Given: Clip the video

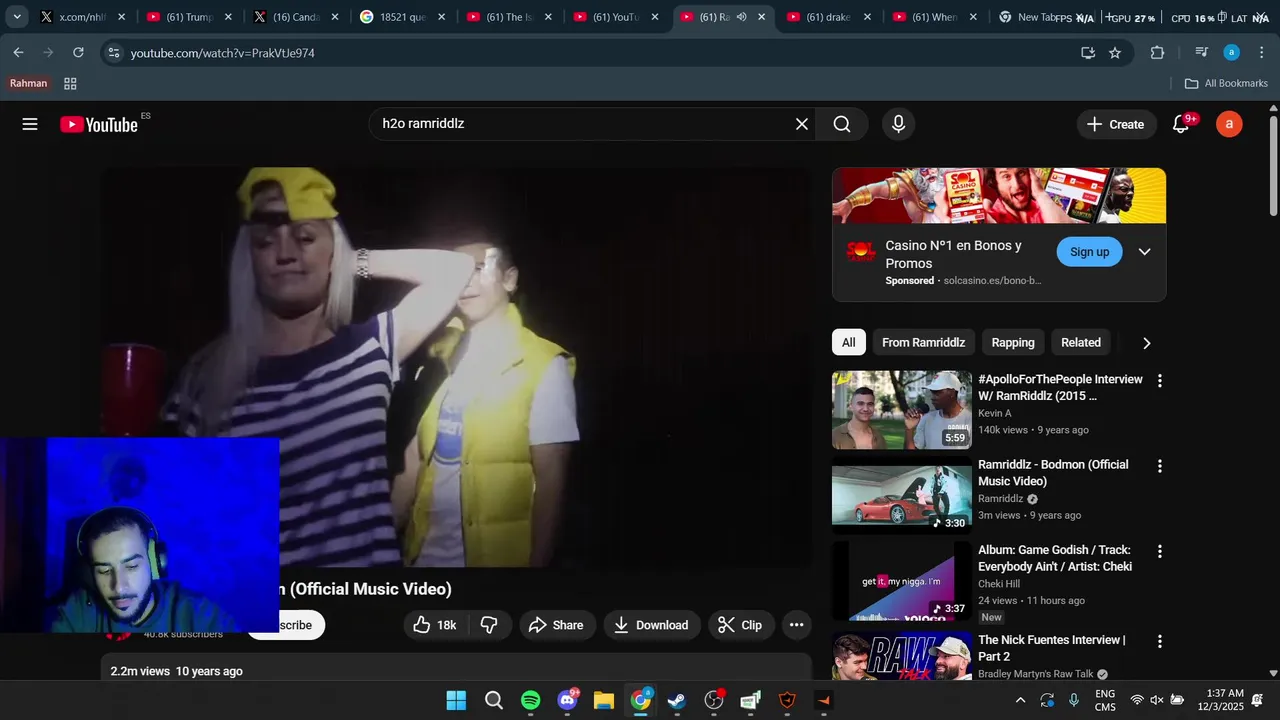Looking at the screenshot, I should tap(741, 625).
